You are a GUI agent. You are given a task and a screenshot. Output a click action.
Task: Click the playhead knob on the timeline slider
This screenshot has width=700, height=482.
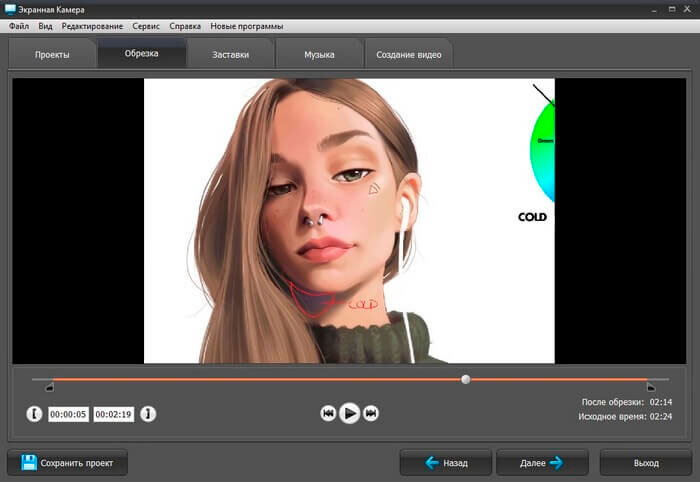[466, 379]
